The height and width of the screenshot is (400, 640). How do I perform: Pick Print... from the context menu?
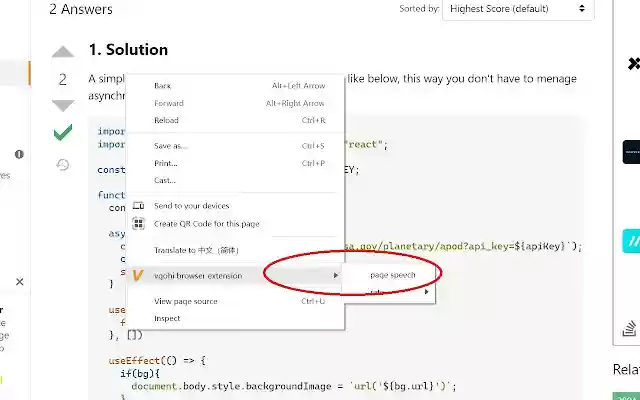click(x=235, y=163)
